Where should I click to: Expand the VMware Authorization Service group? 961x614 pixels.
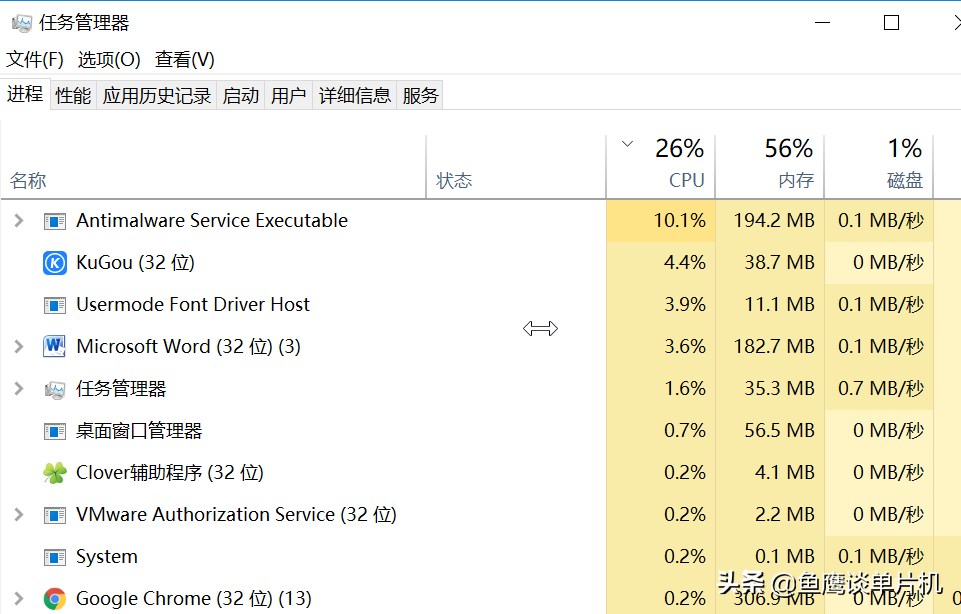tap(19, 515)
